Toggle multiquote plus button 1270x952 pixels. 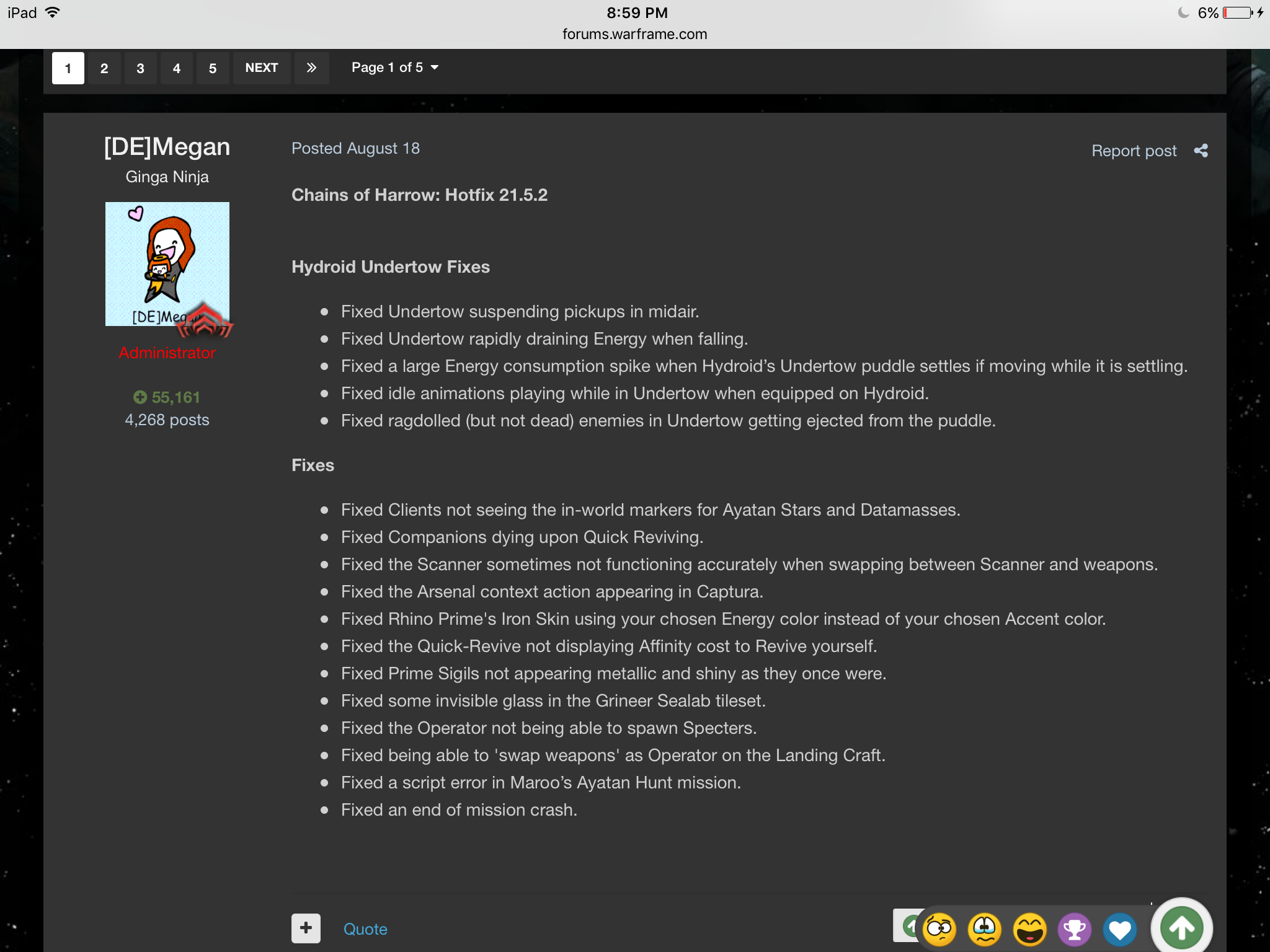(306, 928)
